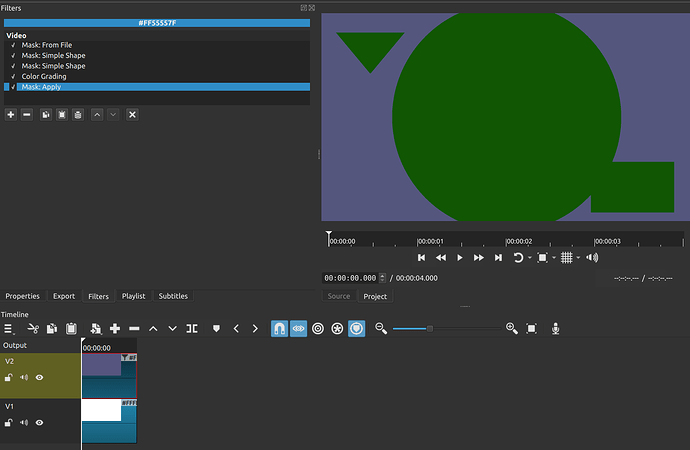Zoom in the timeline
This screenshot has height=450, width=690.
click(x=512, y=329)
